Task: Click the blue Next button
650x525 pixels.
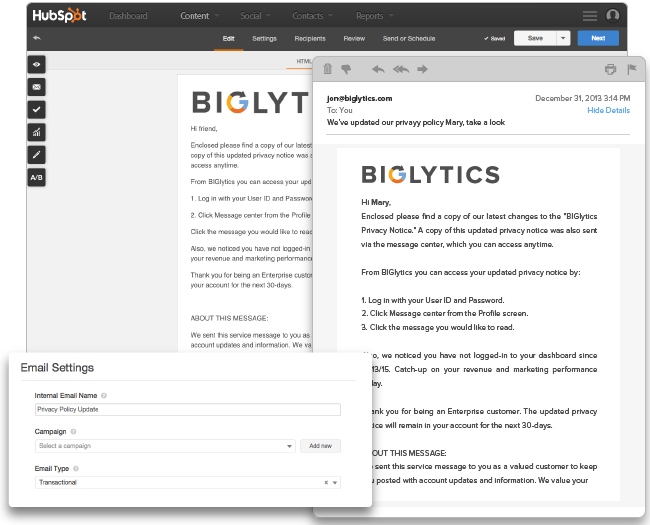Action: (598, 38)
